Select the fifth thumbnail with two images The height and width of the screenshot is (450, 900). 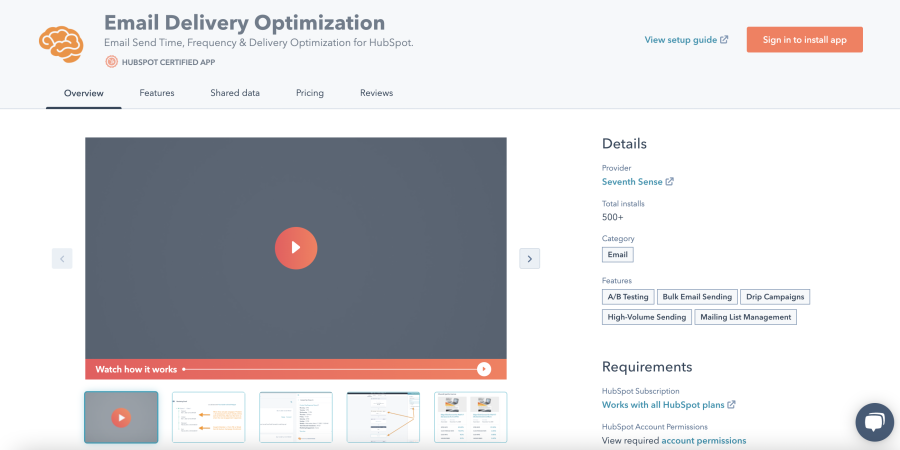click(x=470, y=417)
